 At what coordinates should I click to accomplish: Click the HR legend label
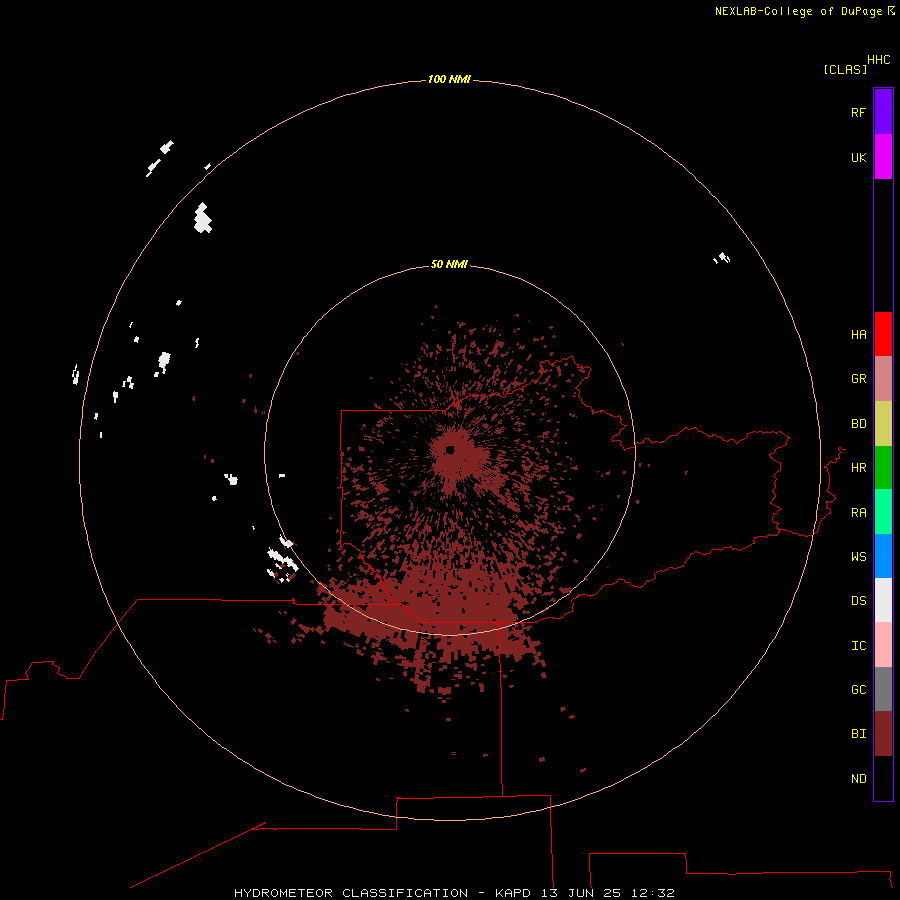(x=858, y=468)
